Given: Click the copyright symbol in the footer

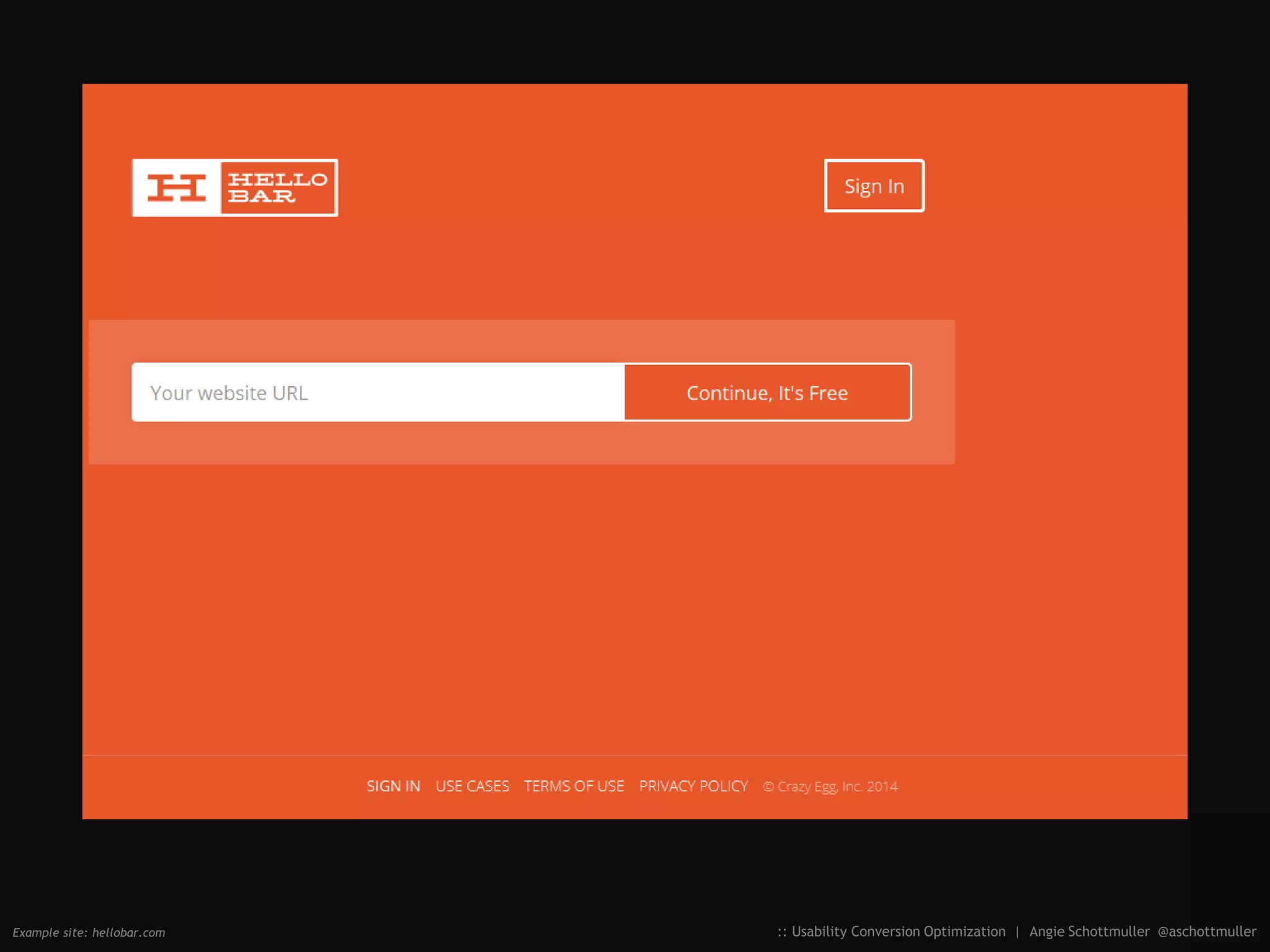Looking at the screenshot, I should click(x=768, y=787).
